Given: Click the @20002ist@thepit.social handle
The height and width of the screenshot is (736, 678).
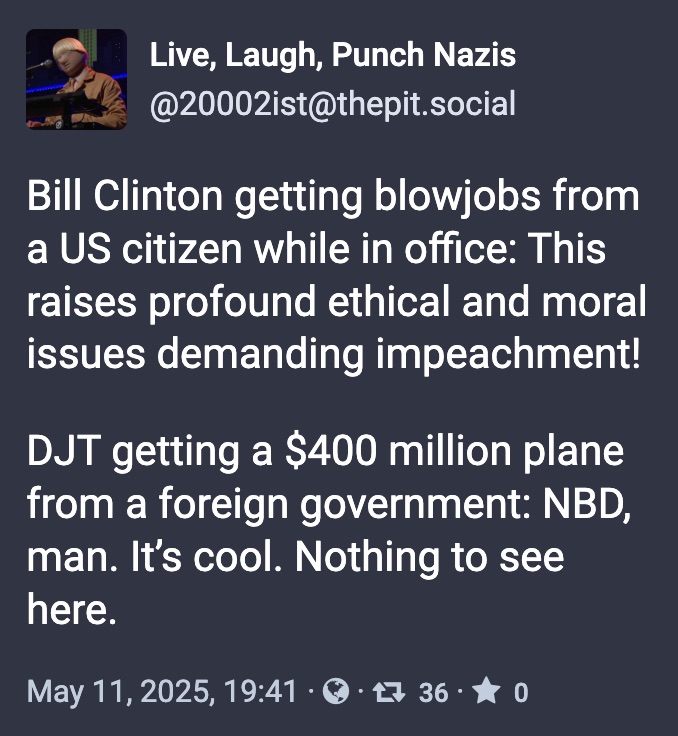Looking at the screenshot, I should [x=333, y=104].
